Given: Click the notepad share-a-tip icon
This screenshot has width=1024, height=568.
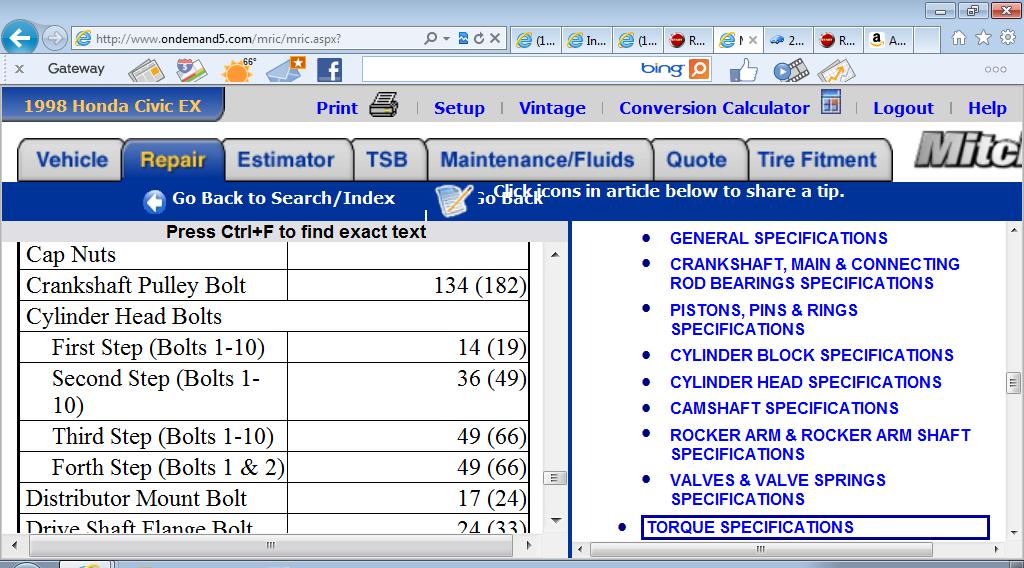Looking at the screenshot, I should coord(454,200).
